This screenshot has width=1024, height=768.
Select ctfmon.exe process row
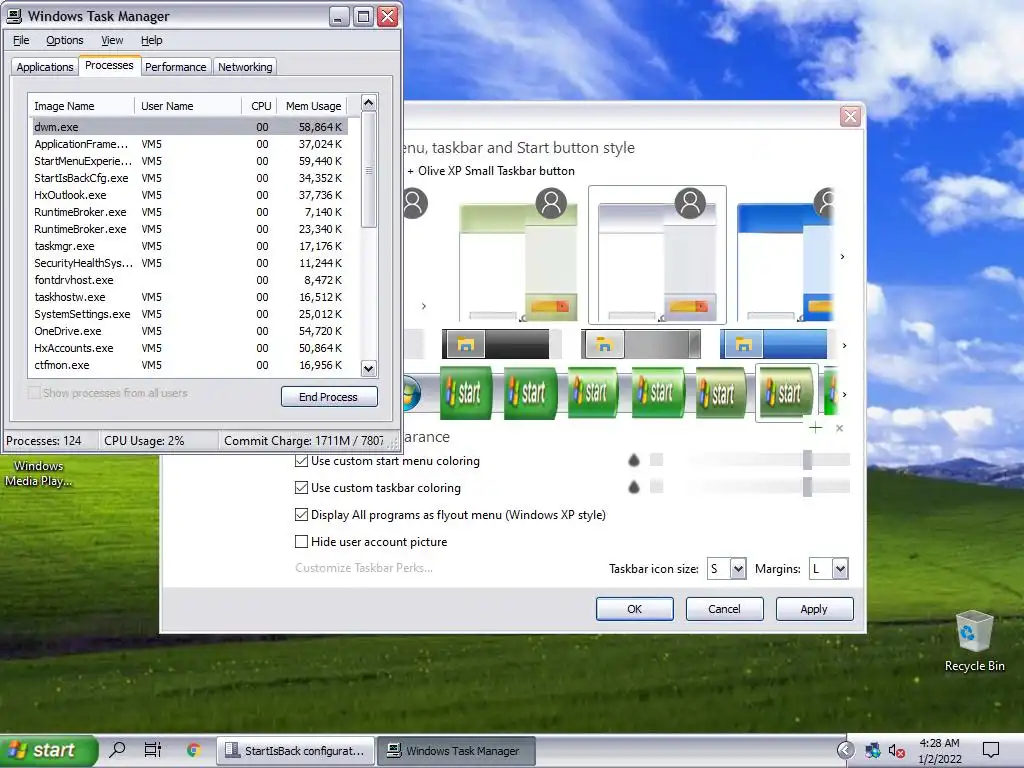[x=189, y=365]
